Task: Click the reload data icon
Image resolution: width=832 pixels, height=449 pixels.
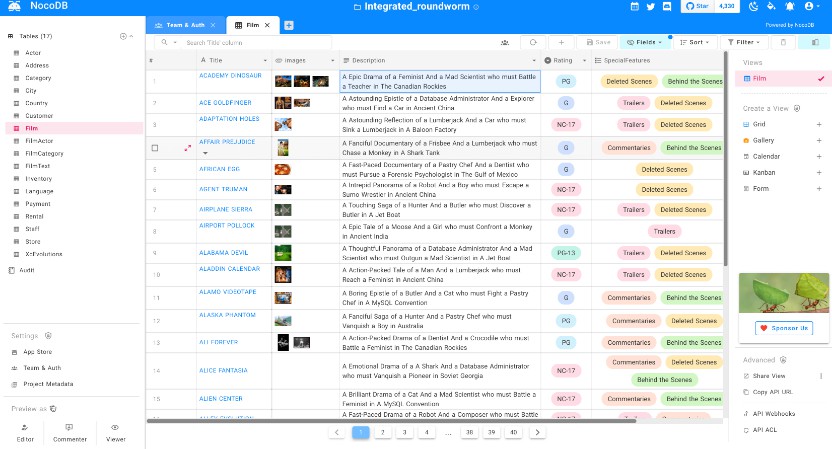Action: [533, 43]
